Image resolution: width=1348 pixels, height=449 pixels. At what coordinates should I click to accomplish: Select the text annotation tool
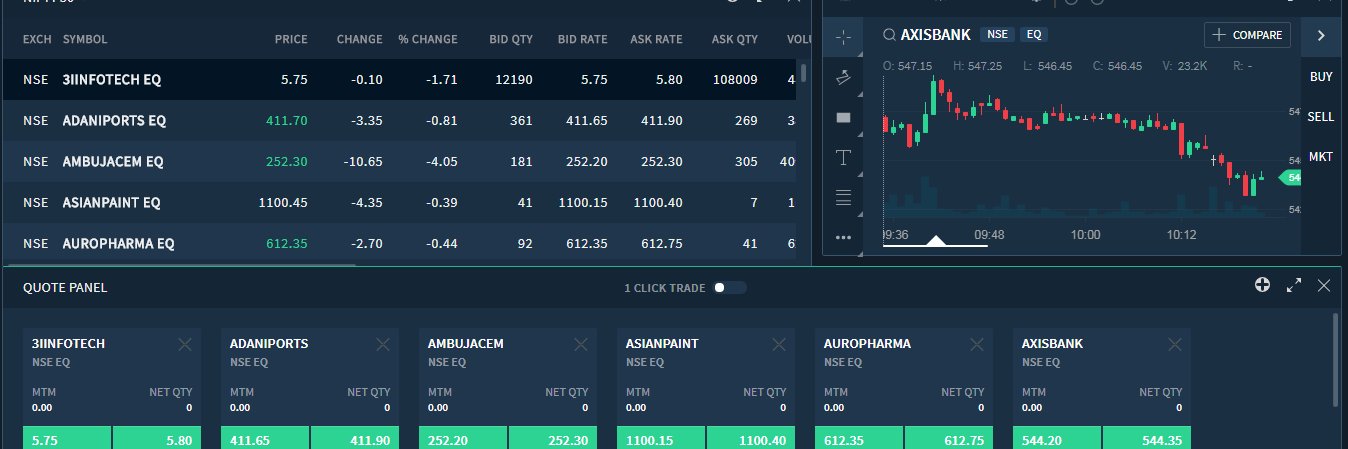[843, 157]
